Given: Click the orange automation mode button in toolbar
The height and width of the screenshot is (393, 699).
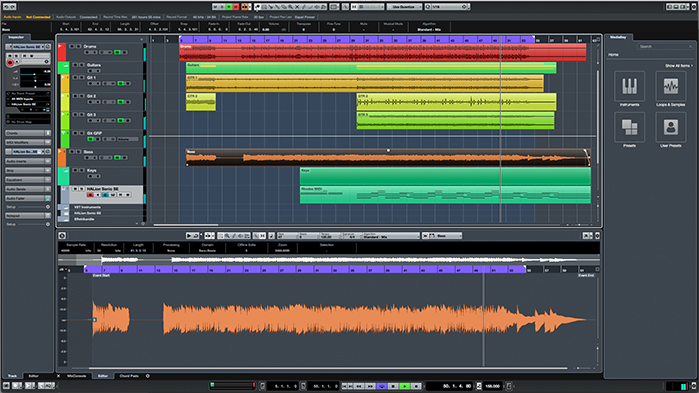Looking at the screenshot, I should point(244,7).
